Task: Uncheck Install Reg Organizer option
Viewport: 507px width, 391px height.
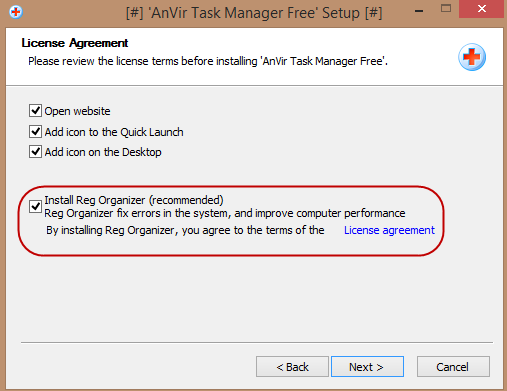Action: (x=35, y=206)
